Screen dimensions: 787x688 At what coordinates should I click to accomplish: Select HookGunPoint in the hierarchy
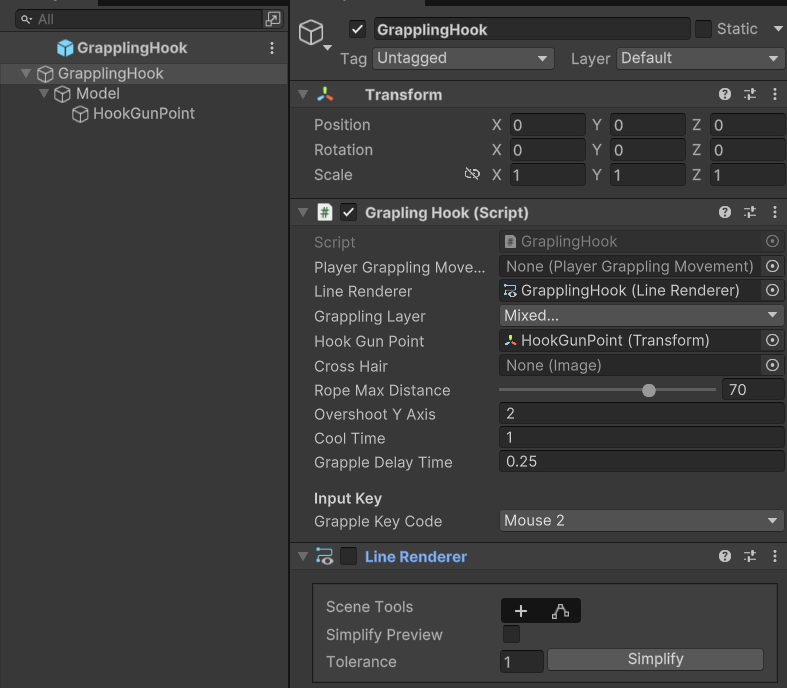pyautogui.click(x=144, y=113)
